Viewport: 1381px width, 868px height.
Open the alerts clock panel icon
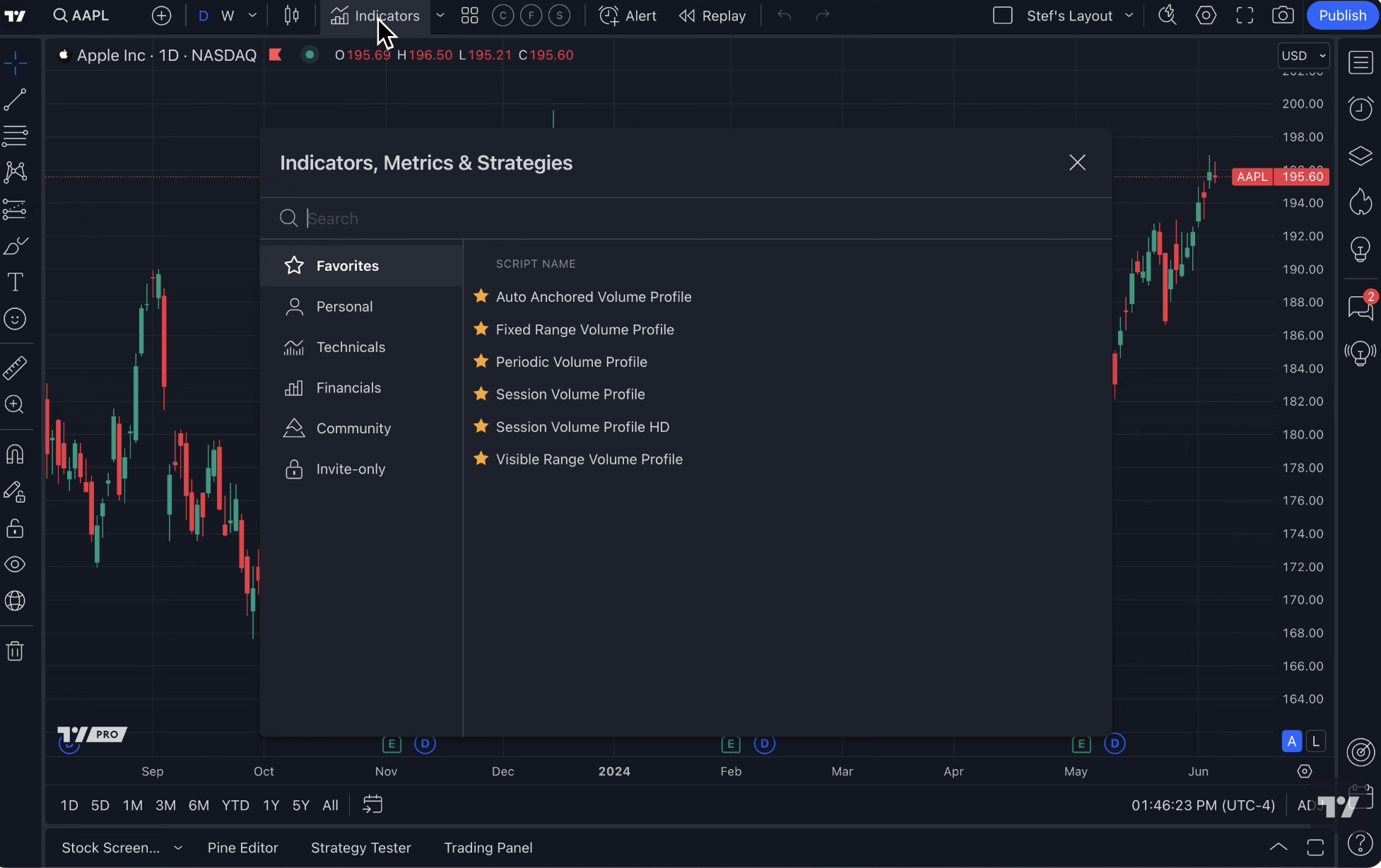(1360, 108)
